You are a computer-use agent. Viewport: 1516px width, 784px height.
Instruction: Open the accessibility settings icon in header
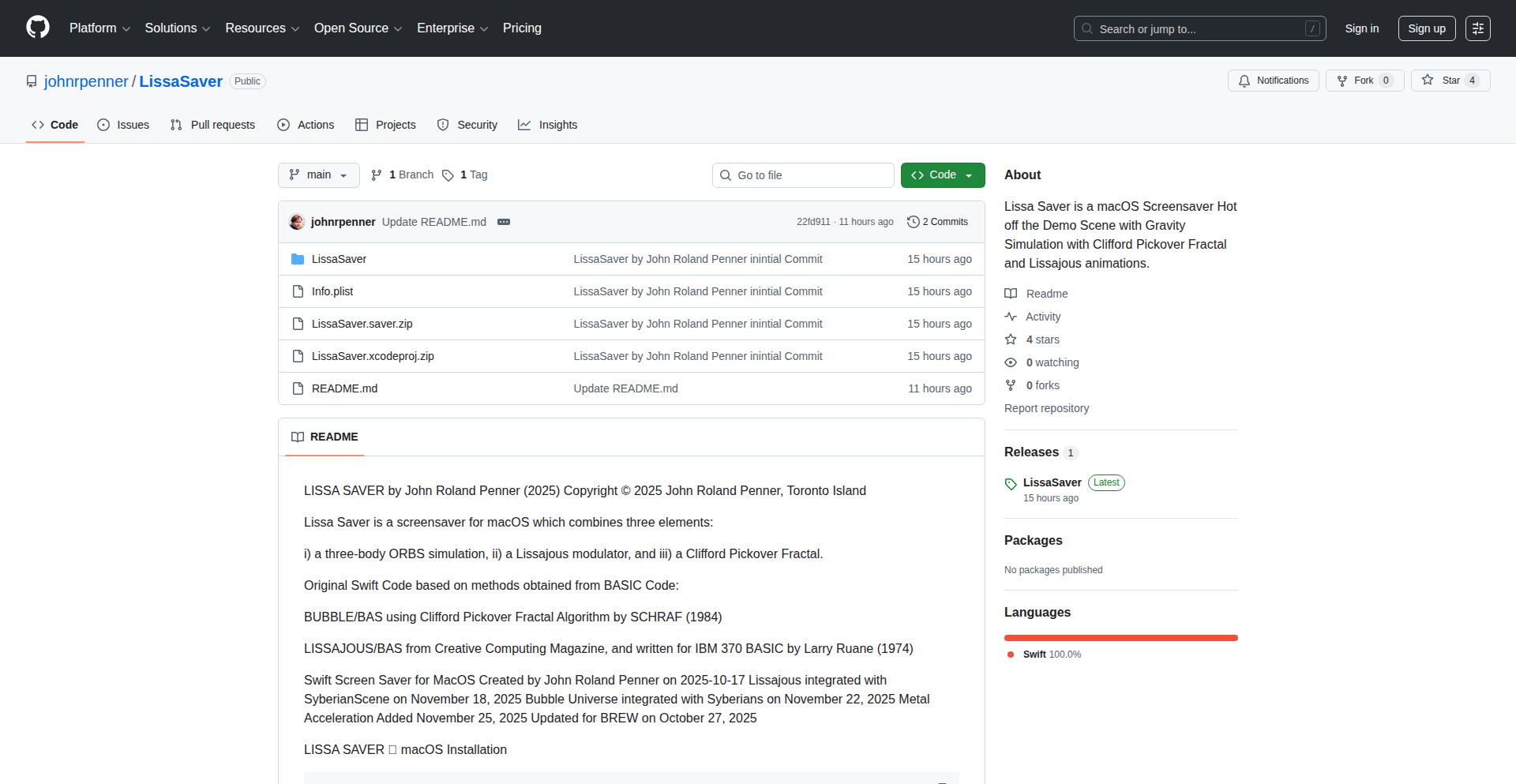[x=1477, y=28]
